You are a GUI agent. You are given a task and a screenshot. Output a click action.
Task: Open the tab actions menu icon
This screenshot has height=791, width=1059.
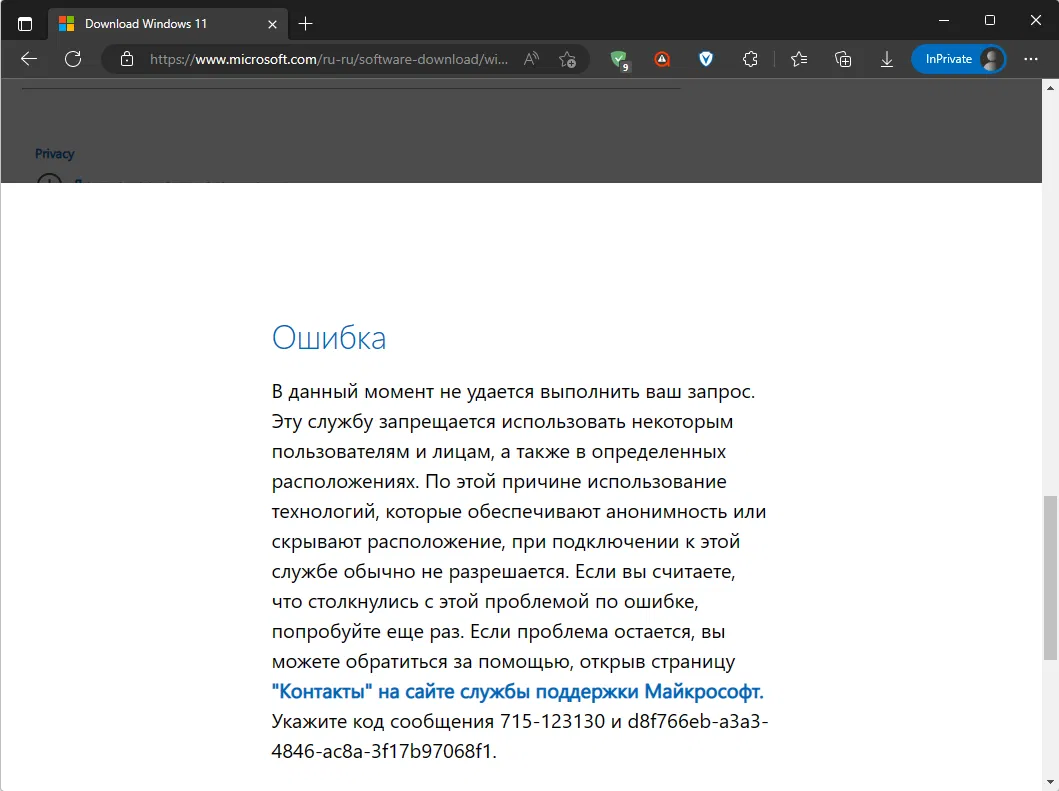coord(25,24)
